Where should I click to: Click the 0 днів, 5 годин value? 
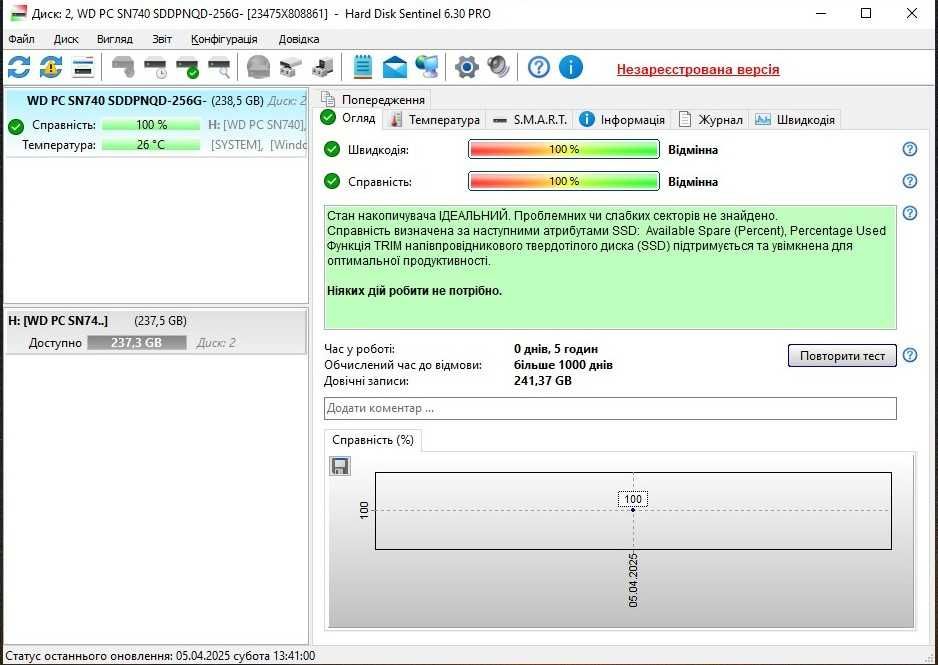point(556,349)
